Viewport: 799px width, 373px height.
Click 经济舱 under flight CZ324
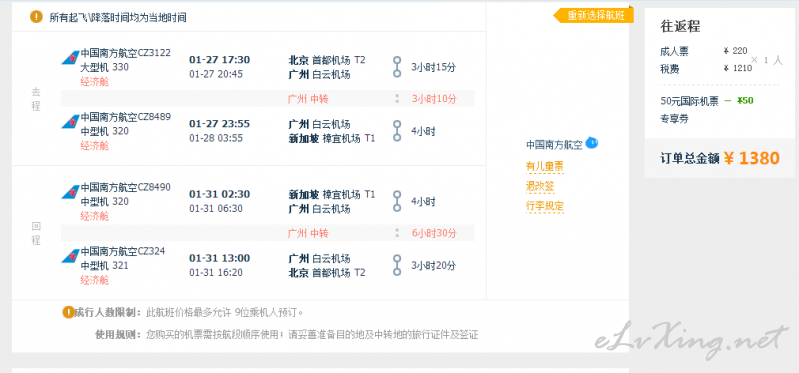point(95,280)
